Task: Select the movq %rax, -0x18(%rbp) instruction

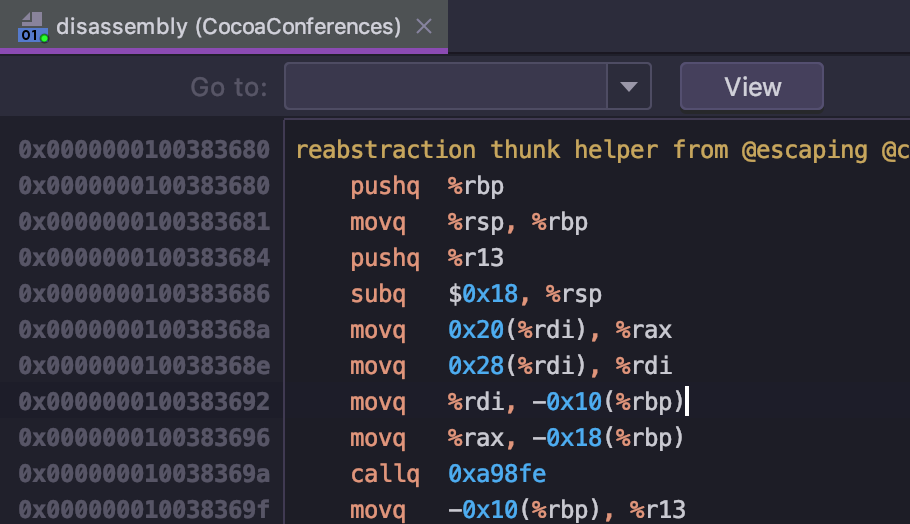Action: [518, 438]
